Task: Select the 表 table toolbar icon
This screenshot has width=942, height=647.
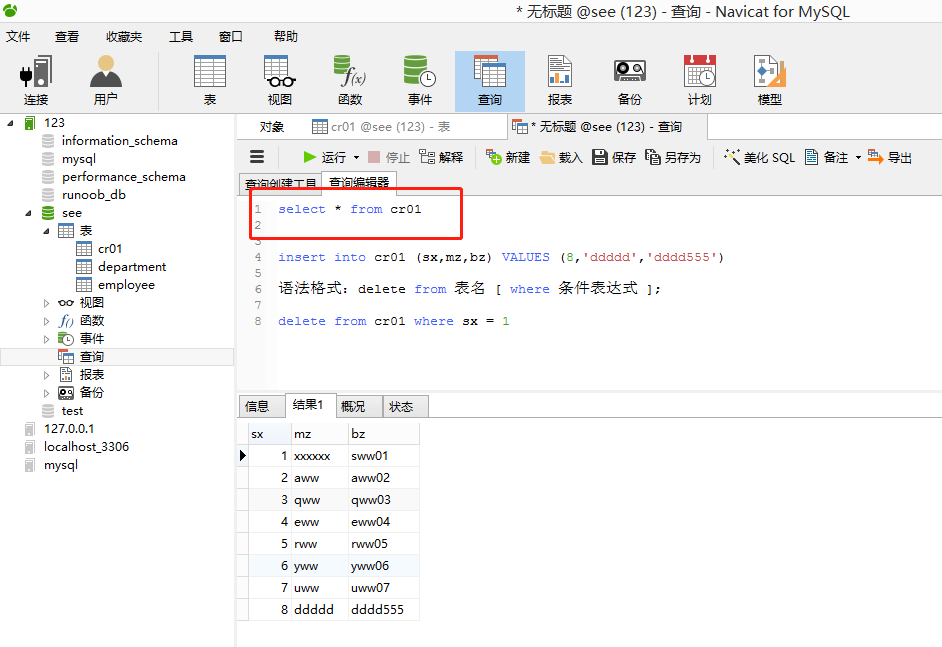Action: [x=210, y=81]
